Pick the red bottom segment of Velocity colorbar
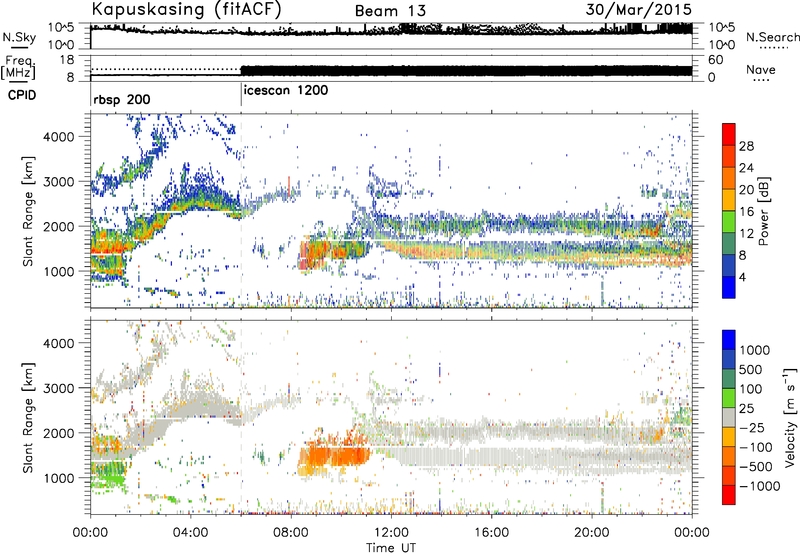Image resolution: width=800 pixels, height=554 pixels. coord(729,495)
